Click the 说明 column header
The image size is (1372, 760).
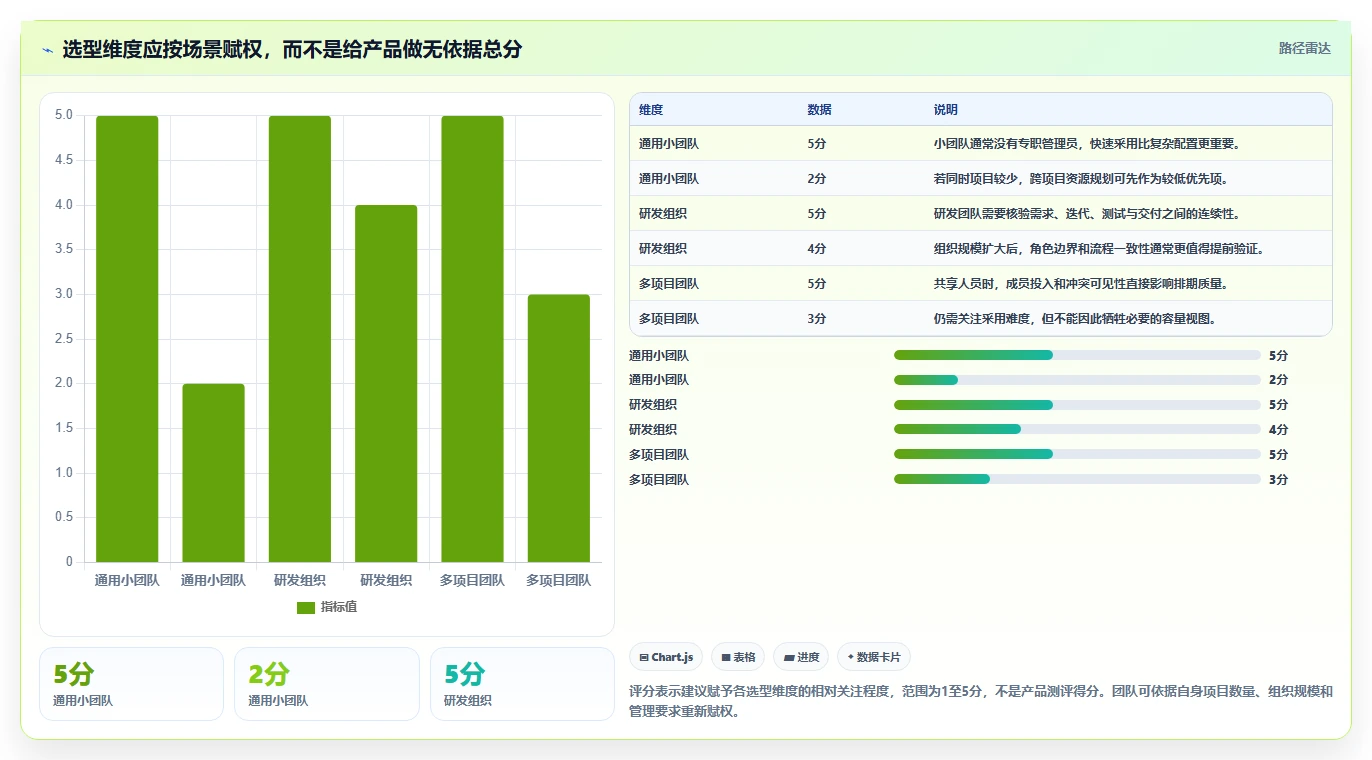[946, 110]
